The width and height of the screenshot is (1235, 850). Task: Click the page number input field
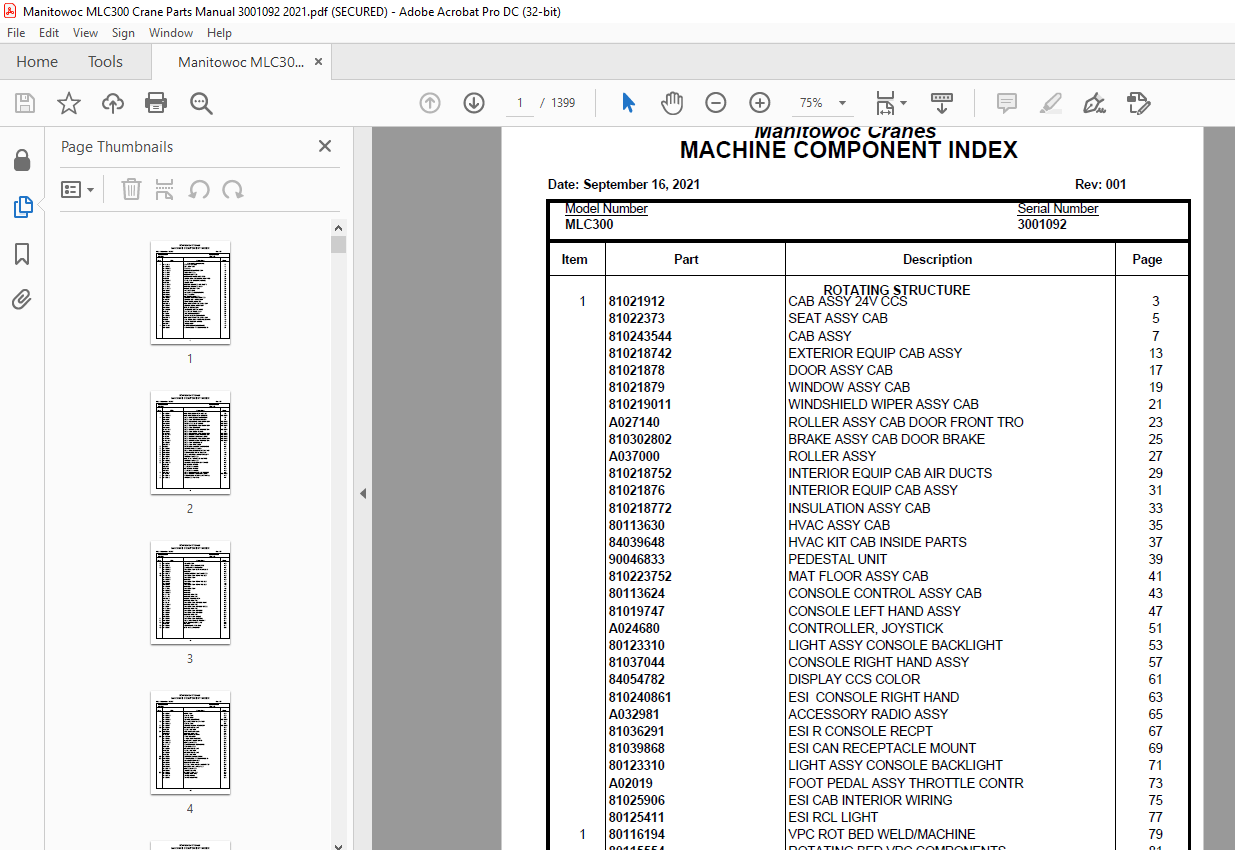[520, 103]
